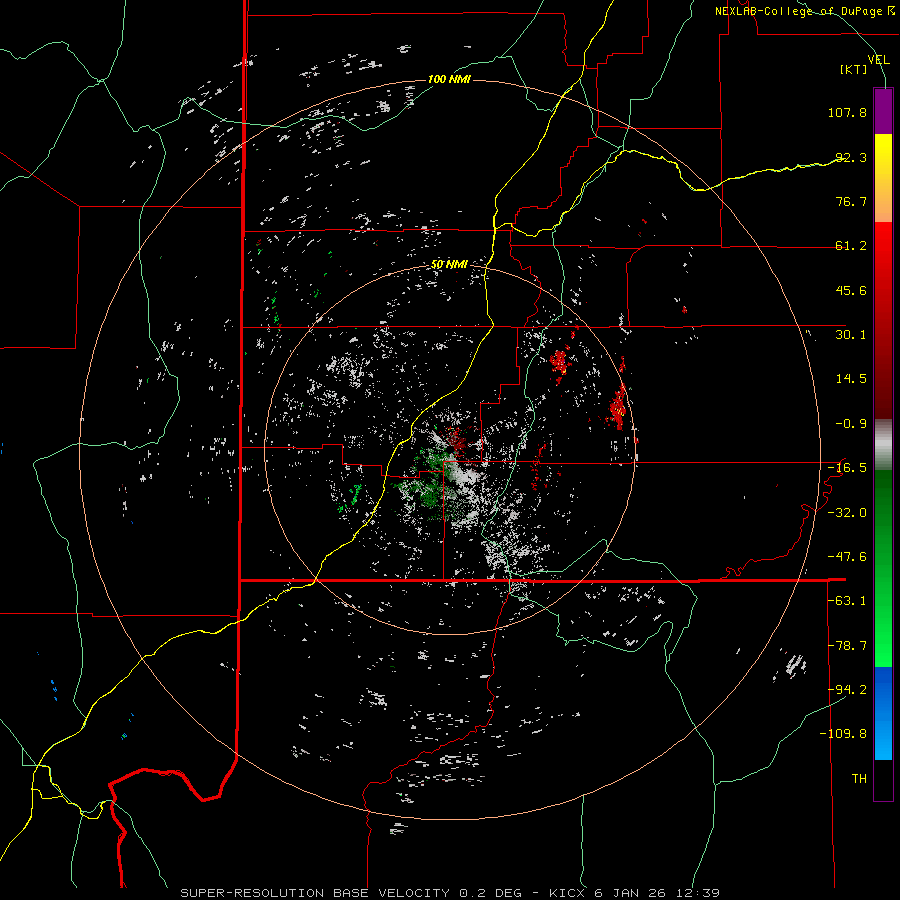Image resolution: width=900 pixels, height=900 pixels.
Task: Click the yellow-orange segment of the color bar
Action: [x=883, y=178]
